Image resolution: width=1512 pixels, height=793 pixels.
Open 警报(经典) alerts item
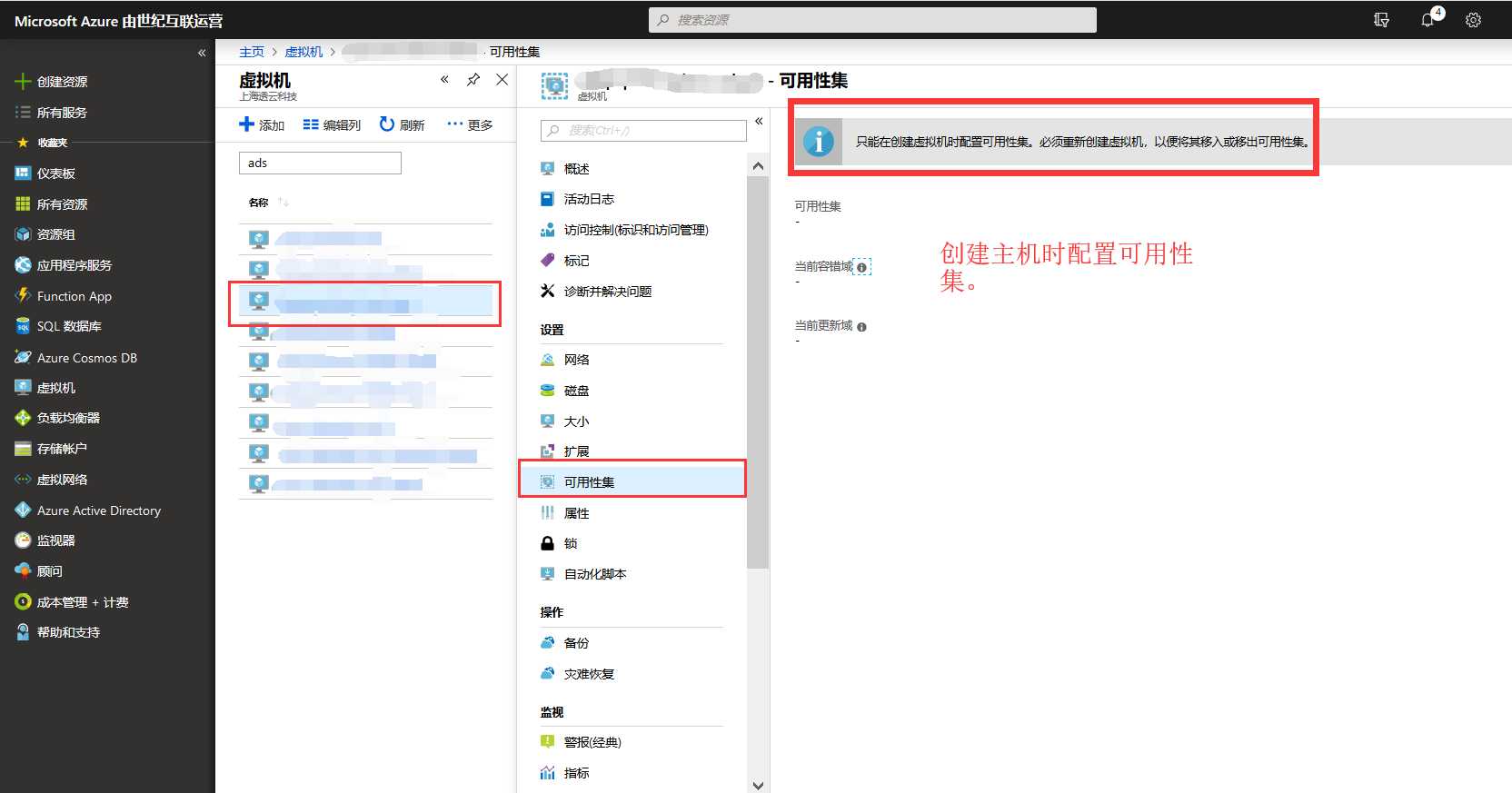pos(592,742)
